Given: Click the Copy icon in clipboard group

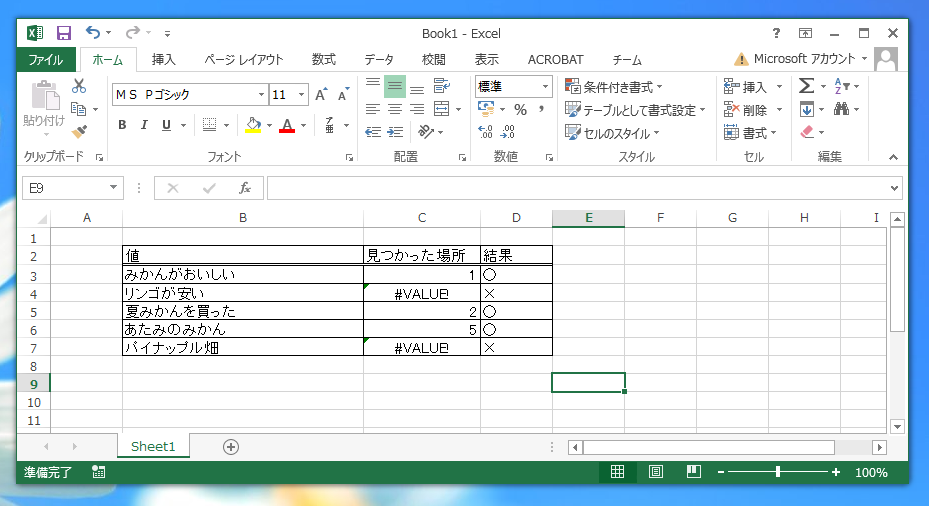Looking at the screenshot, I should click(x=78, y=109).
